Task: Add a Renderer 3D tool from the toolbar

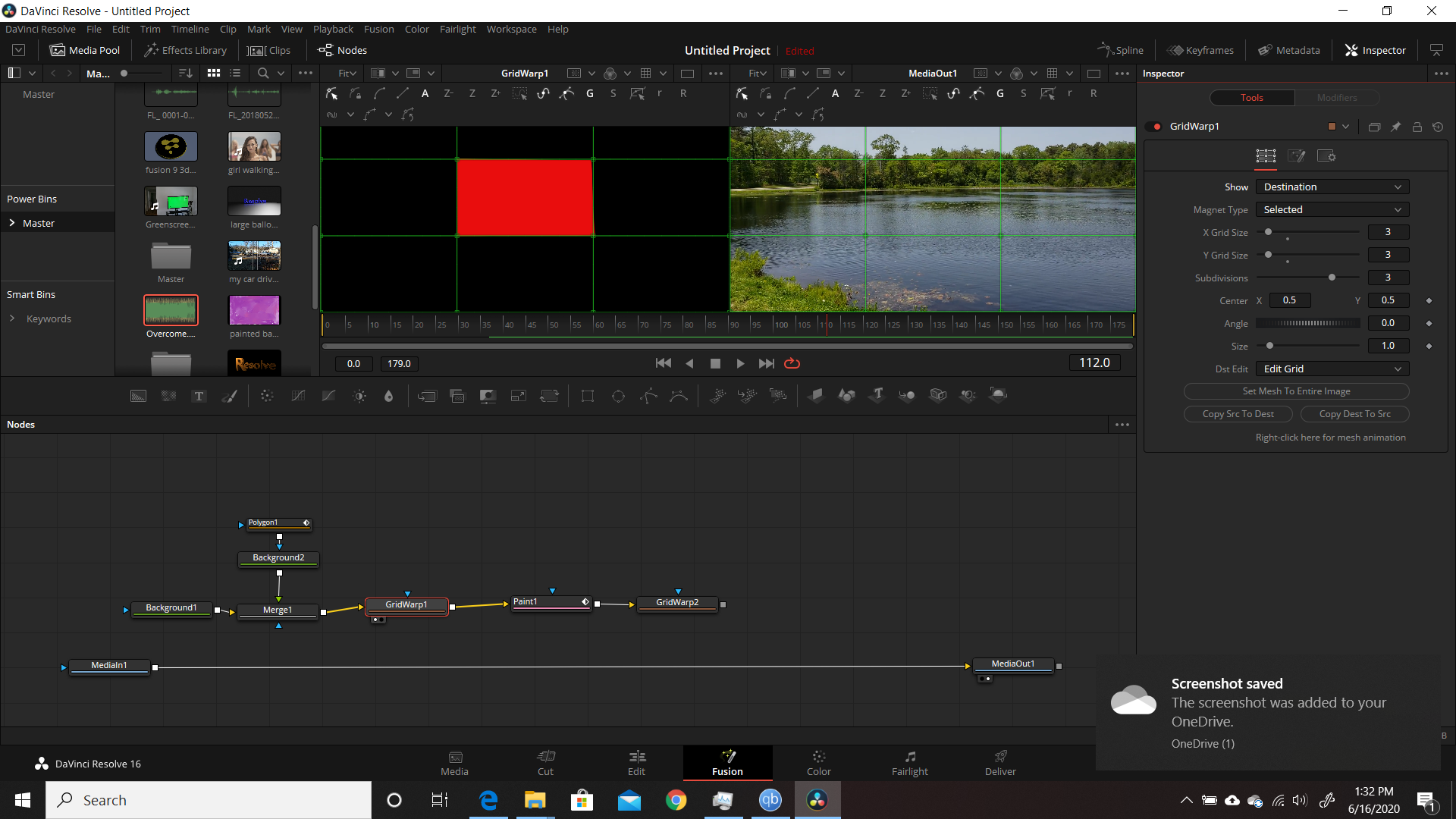Action: pyautogui.click(x=999, y=395)
